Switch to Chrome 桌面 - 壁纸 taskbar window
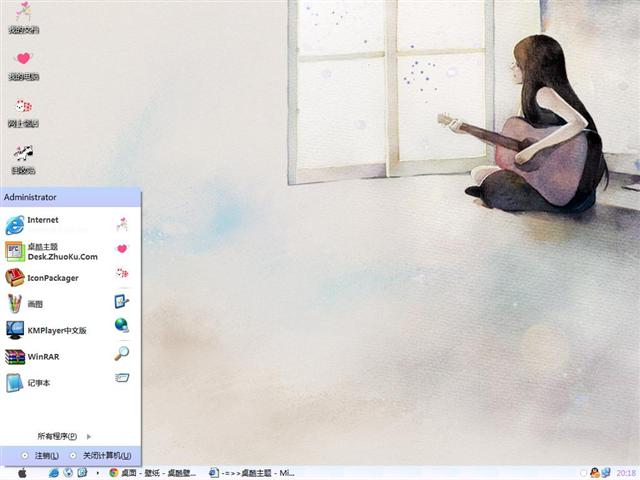This screenshot has width=640, height=480. click(x=153, y=473)
